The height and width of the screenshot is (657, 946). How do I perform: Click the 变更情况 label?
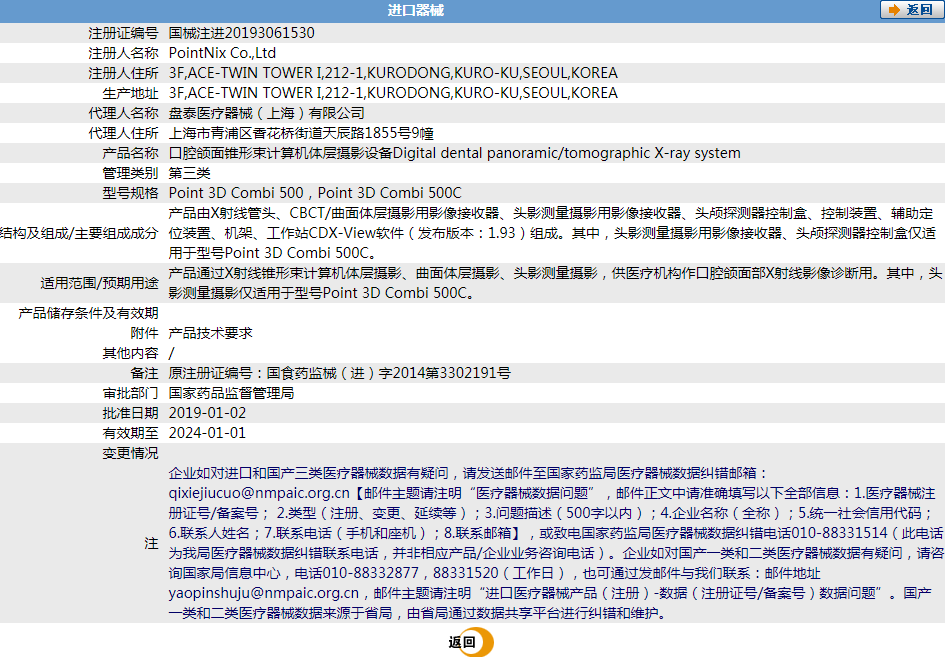[x=130, y=452]
